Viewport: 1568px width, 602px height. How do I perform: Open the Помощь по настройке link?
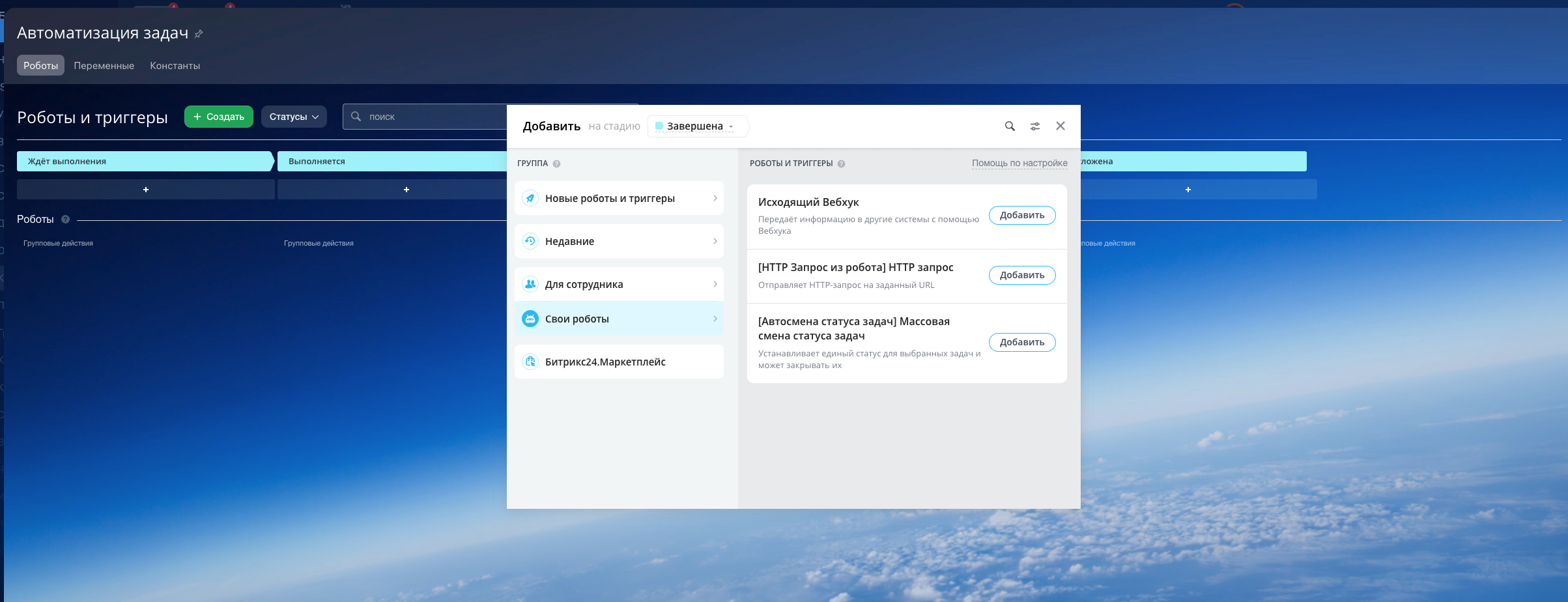[x=1019, y=164]
